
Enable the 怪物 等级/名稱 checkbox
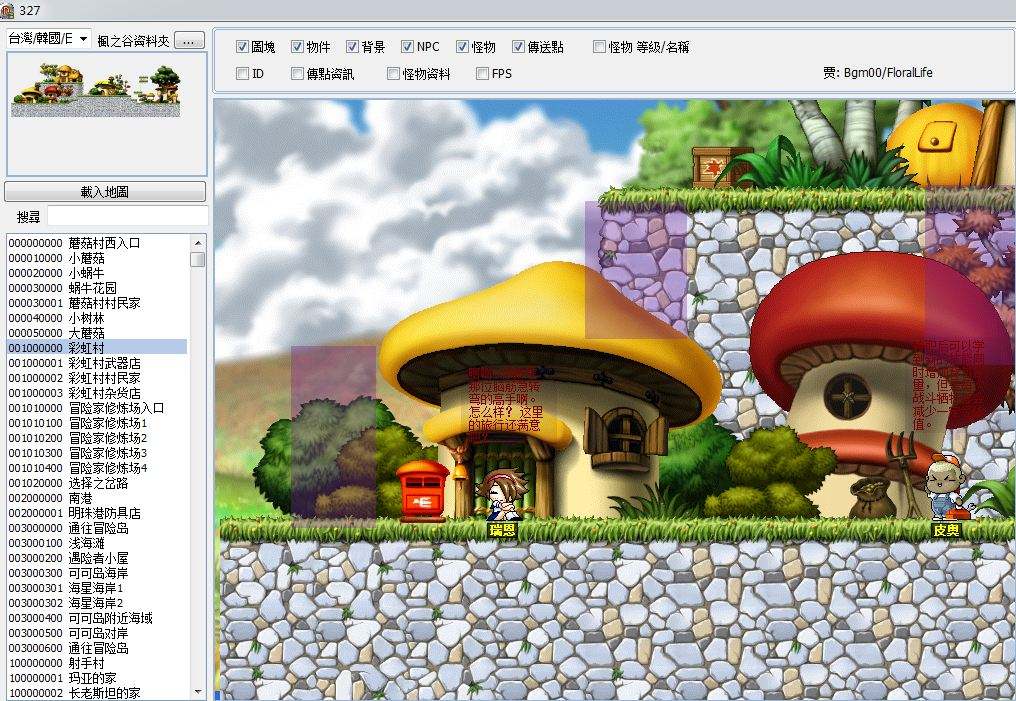coord(600,47)
